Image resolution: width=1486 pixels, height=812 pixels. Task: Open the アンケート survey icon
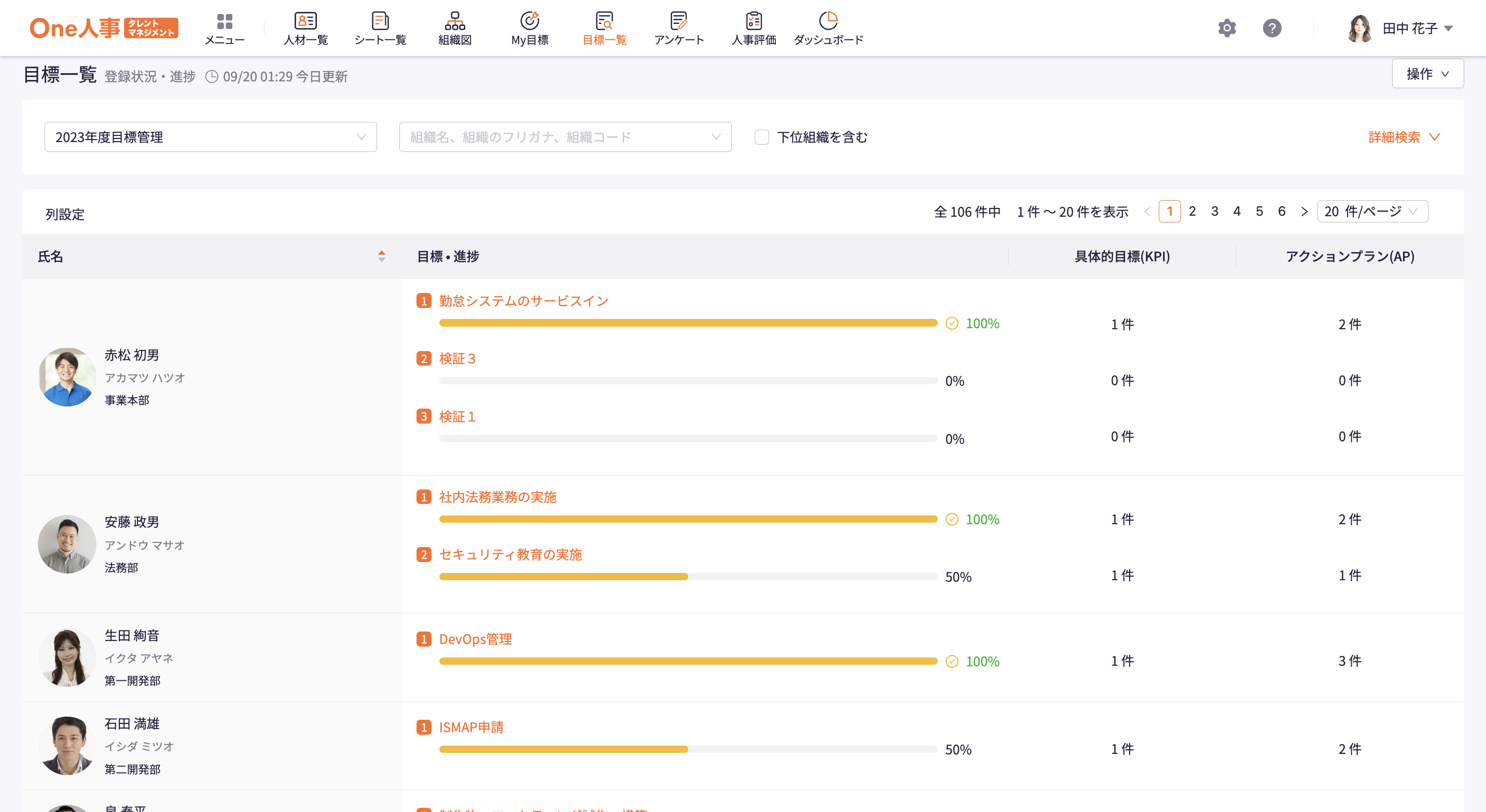pyautogui.click(x=678, y=22)
